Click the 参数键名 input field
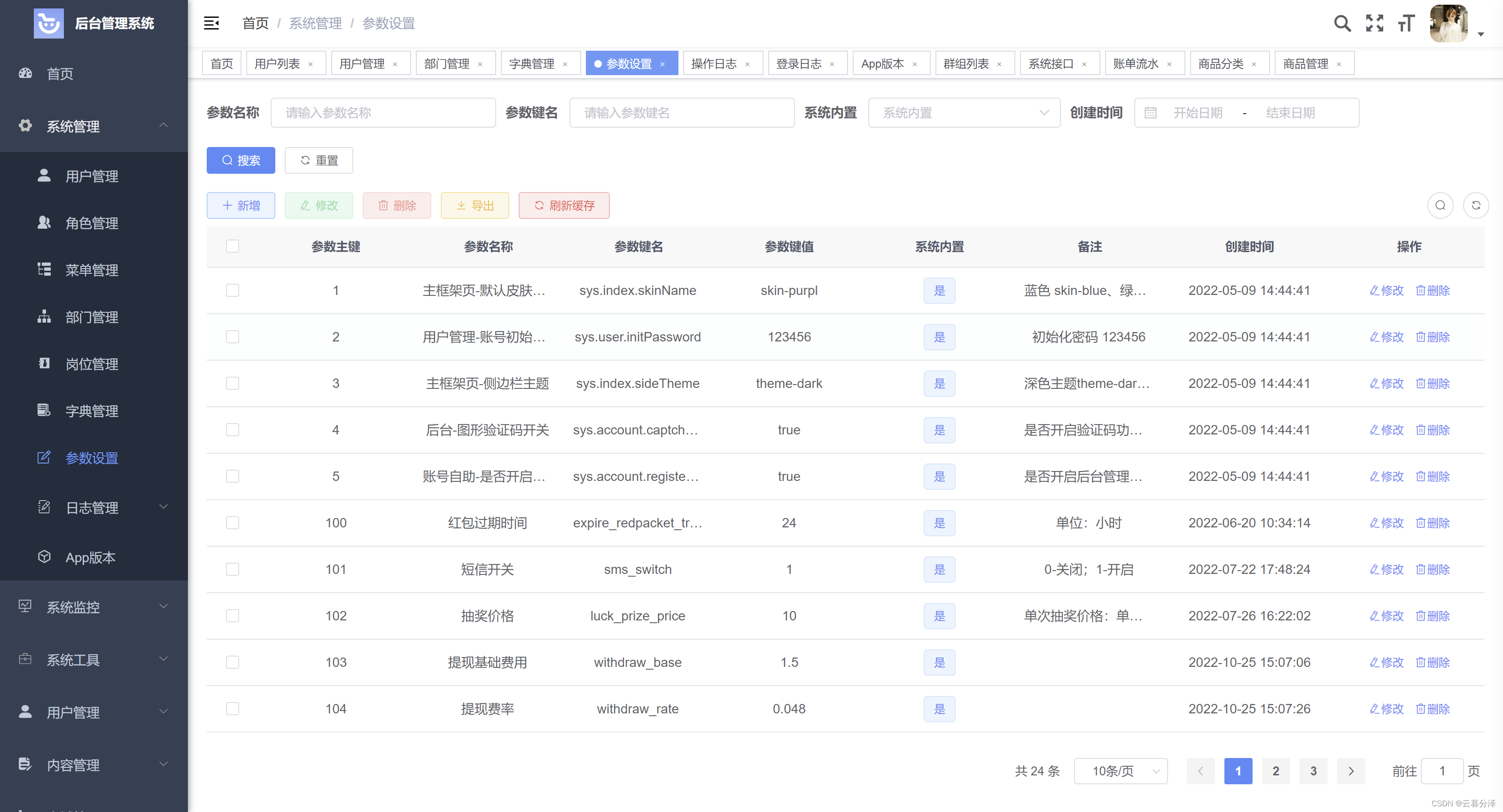The height and width of the screenshot is (812, 1503). pos(681,113)
